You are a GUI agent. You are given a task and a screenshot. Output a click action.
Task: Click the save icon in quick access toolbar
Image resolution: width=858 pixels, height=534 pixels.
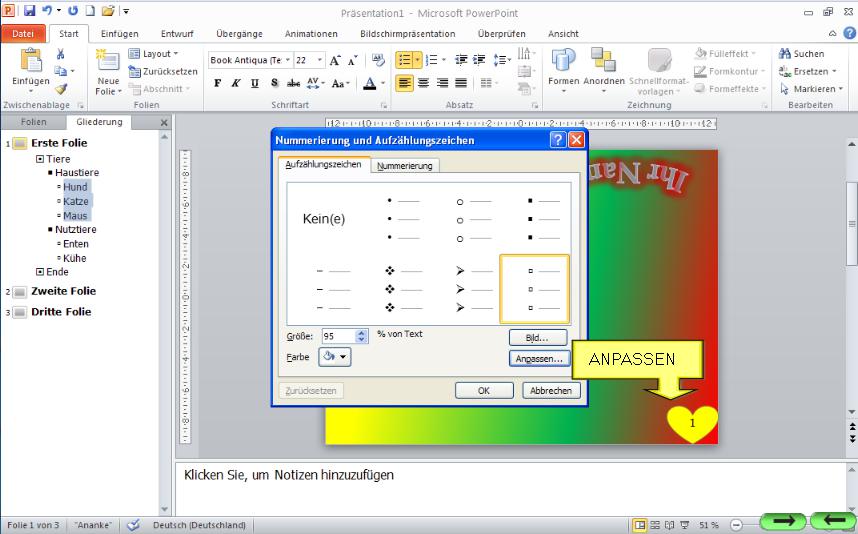29,10
